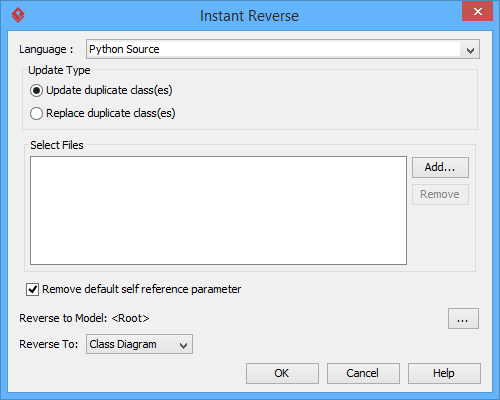500x400 pixels.
Task: Click the Remove button
Action: pos(440,194)
